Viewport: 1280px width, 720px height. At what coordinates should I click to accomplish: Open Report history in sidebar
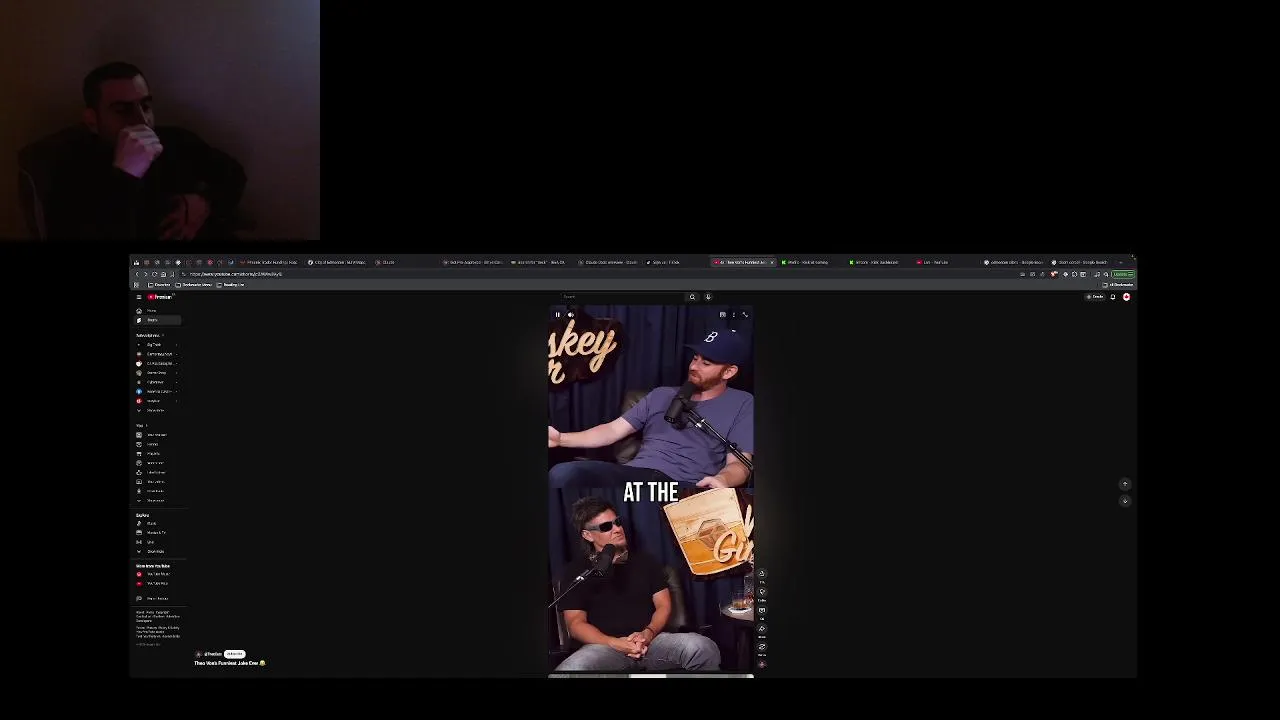[157, 598]
